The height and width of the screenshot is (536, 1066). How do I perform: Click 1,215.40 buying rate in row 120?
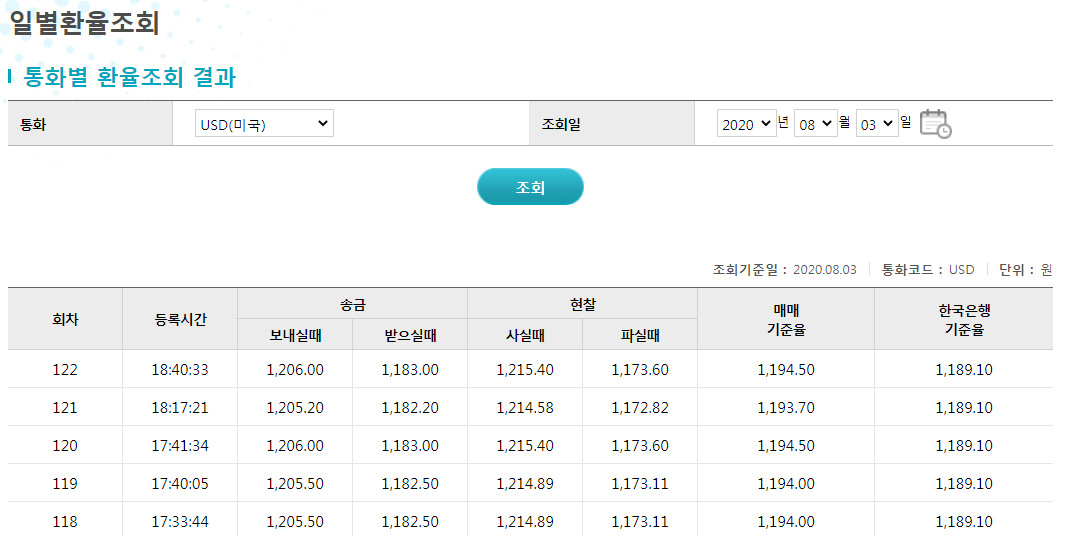point(525,446)
